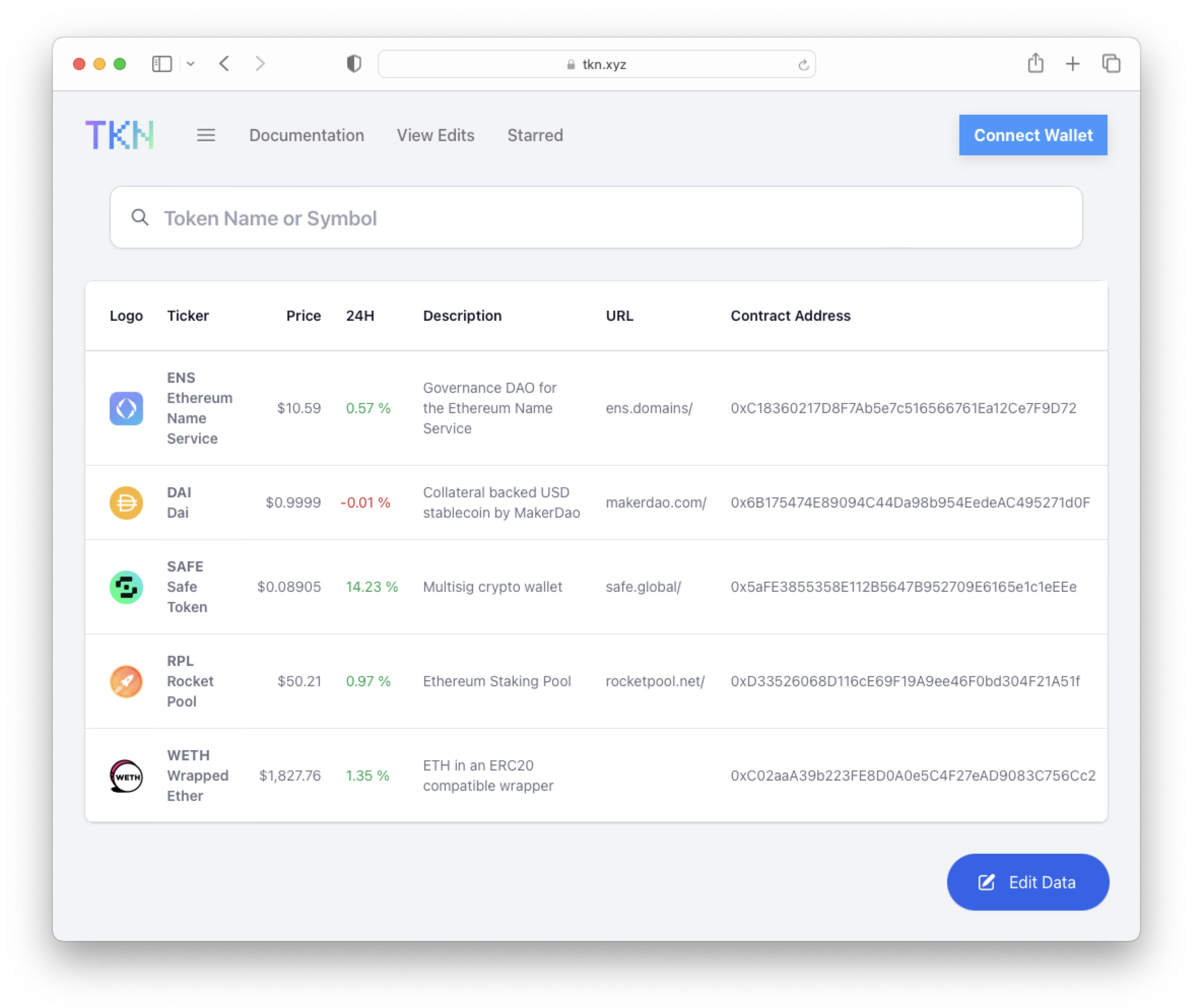Click 'ETH in an ERC20 compatible wrapper' description
This screenshot has height=1007, width=1204.
click(x=488, y=776)
